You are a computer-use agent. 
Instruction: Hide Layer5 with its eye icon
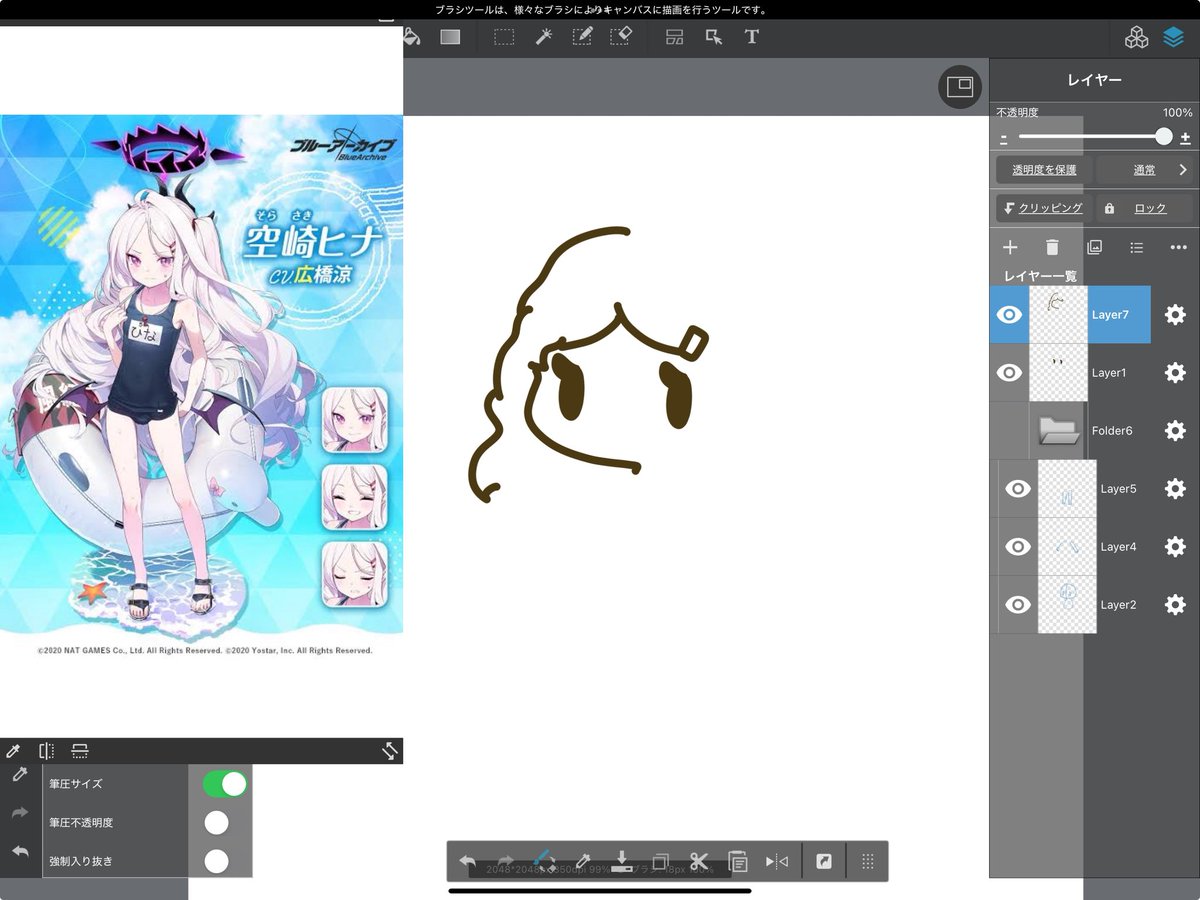pyautogui.click(x=1018, y=489)
